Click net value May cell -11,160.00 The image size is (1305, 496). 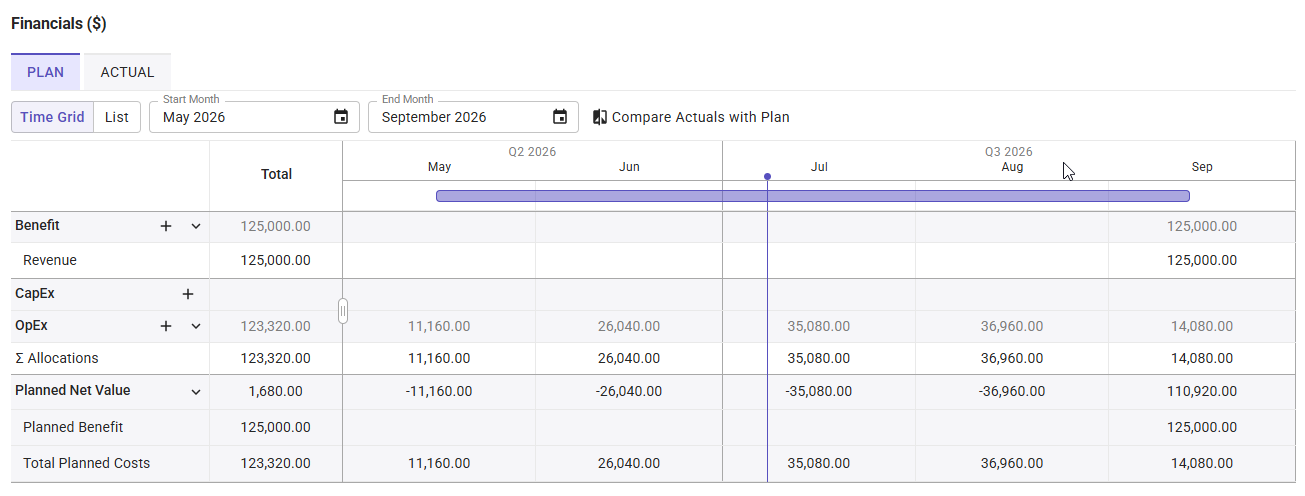[x=439, y=391]
